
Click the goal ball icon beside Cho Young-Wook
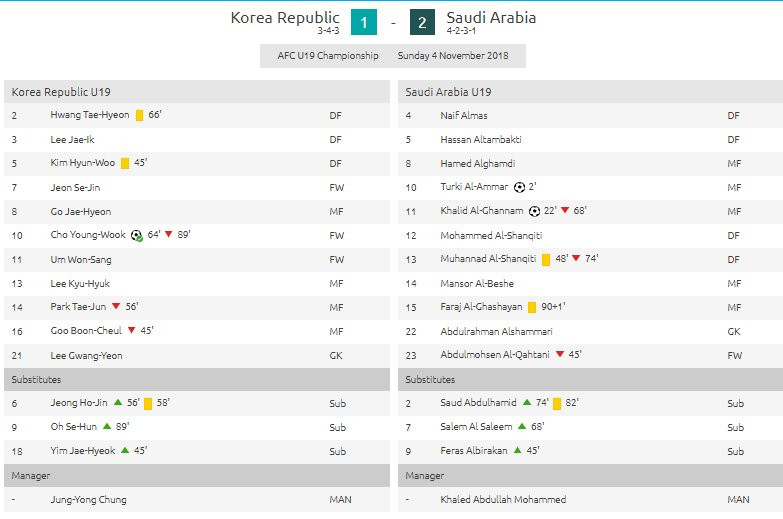(x=137, y=236)
